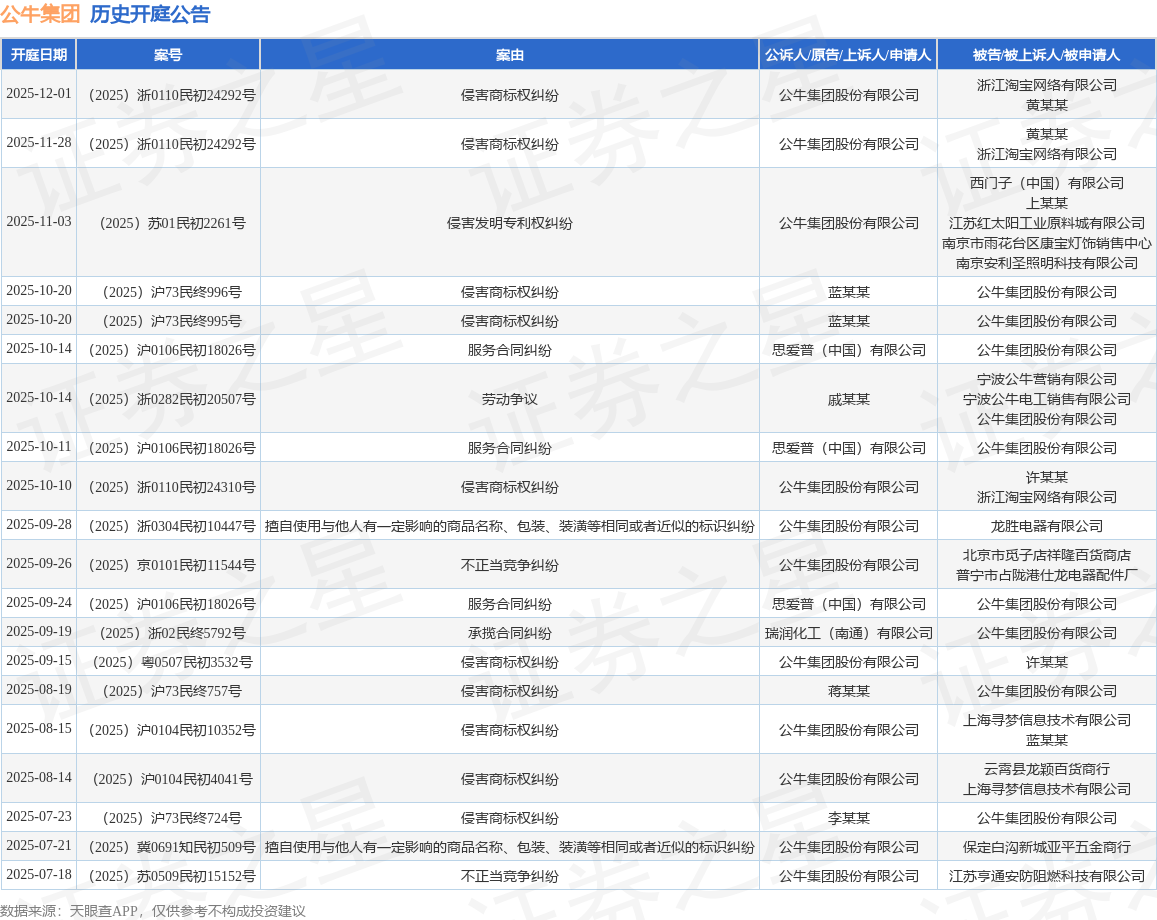This screenshot has width=1157, height=920.
Task: Click the 案由 column header
Action: tap(509, 55)
